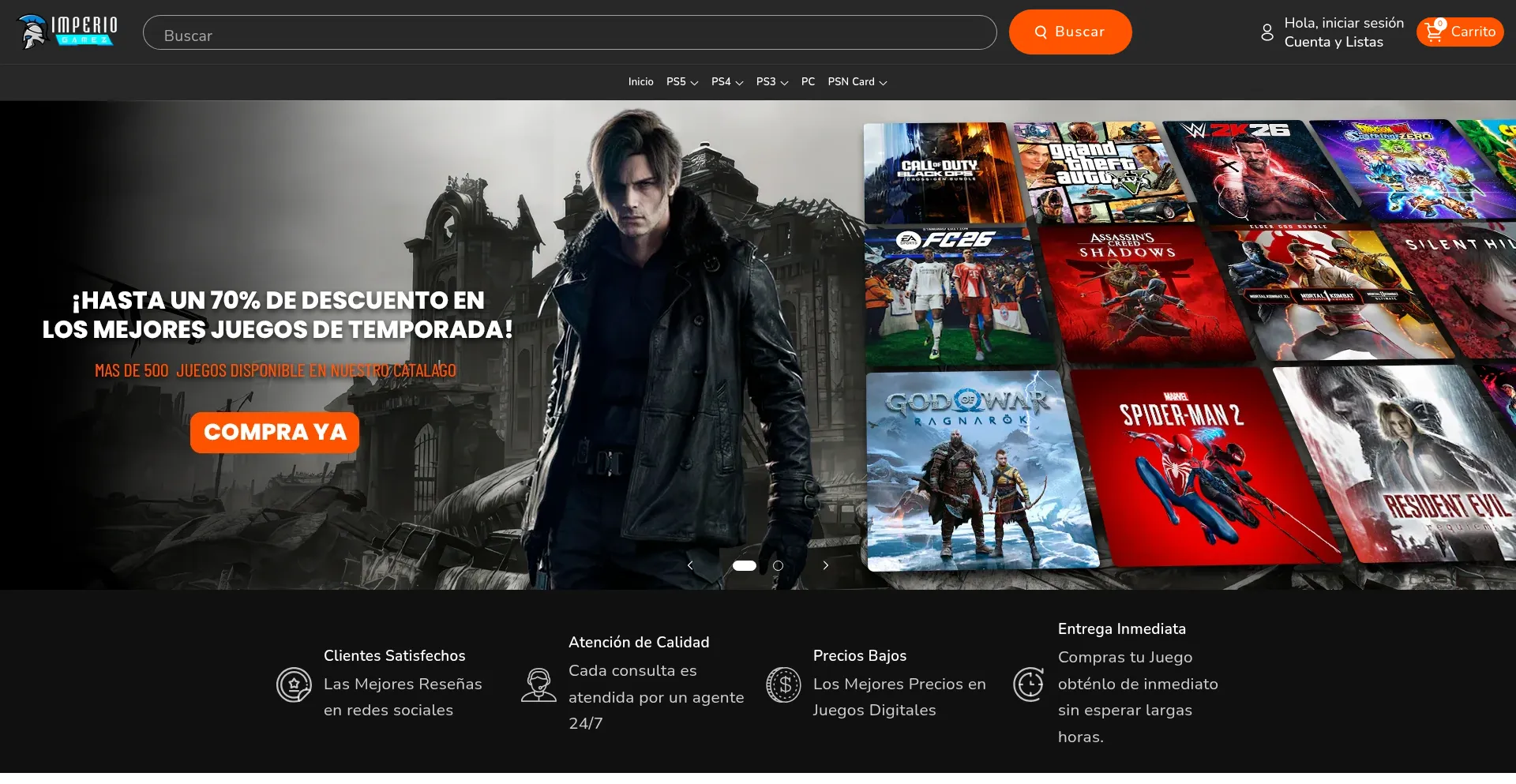1516x784 pixels.
Task: Open Cuenta y Listas link
Action: point(1334,42)
